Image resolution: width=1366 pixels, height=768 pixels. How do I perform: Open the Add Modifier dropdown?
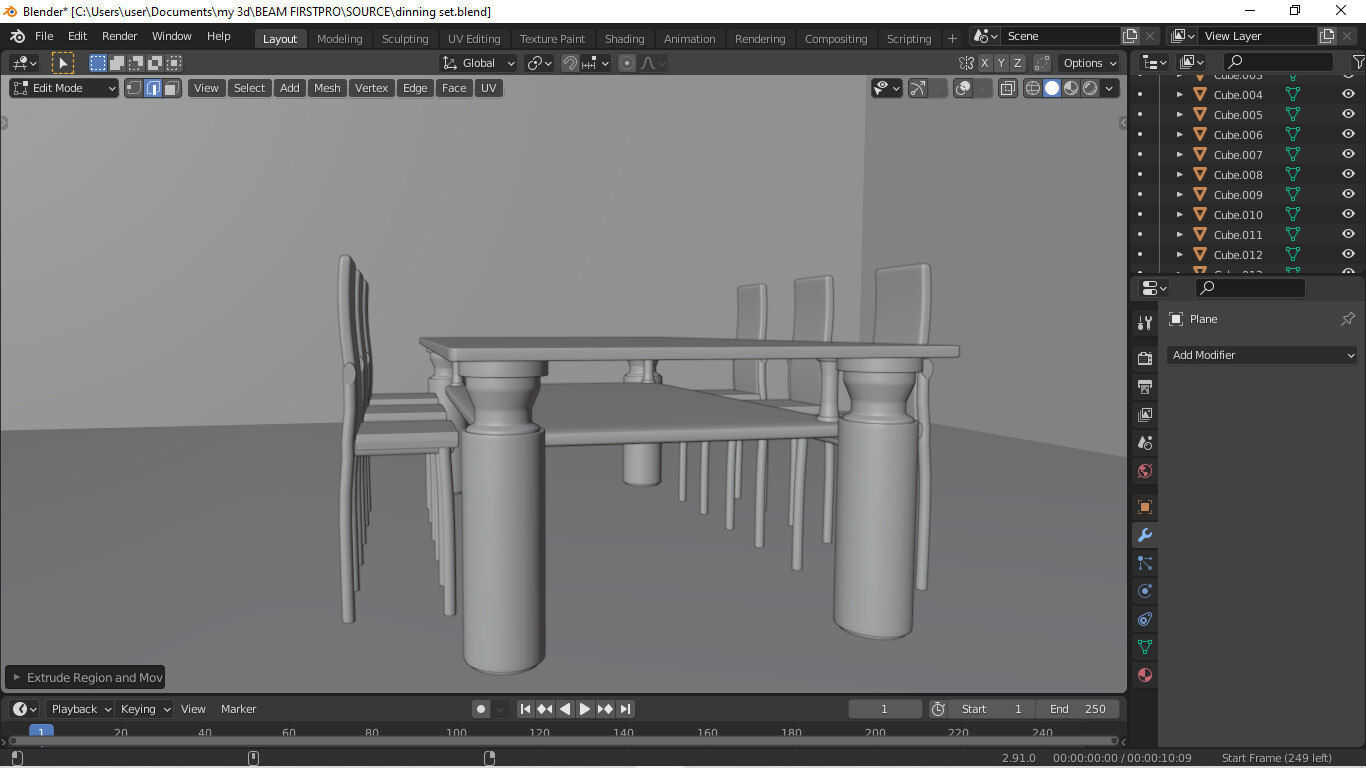[x=1261, y=355]
